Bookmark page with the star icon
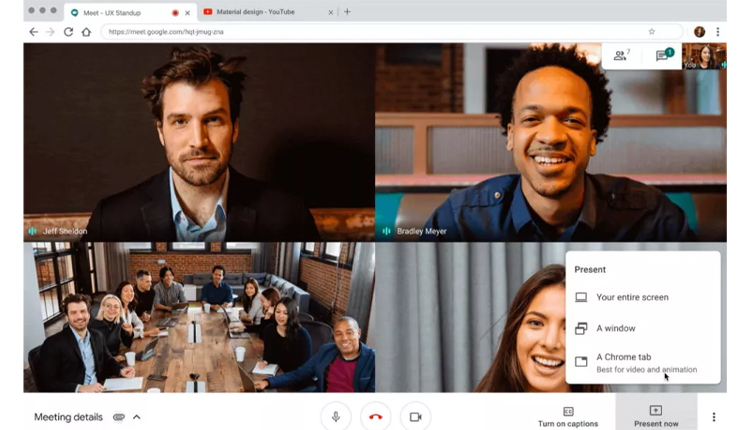Viewport: 750px width, 430px height. (651, 32)
